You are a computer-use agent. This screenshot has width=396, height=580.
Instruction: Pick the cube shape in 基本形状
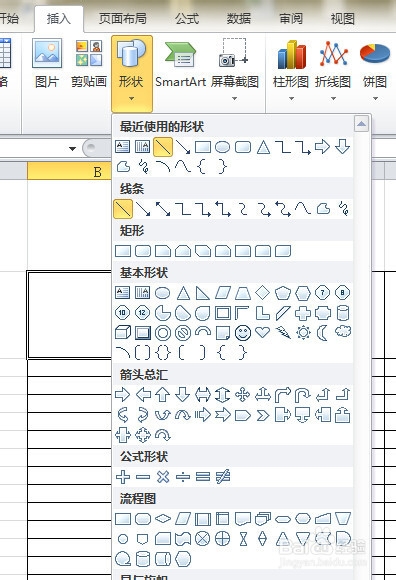click(123, 333)
